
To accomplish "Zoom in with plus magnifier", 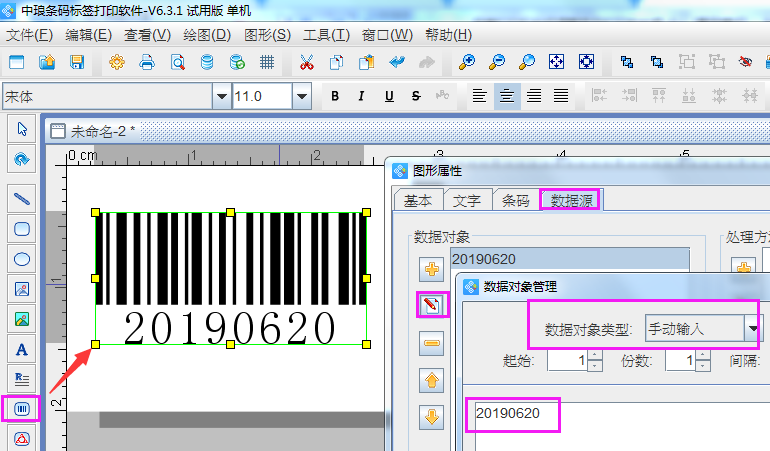I will coord(467,62).
